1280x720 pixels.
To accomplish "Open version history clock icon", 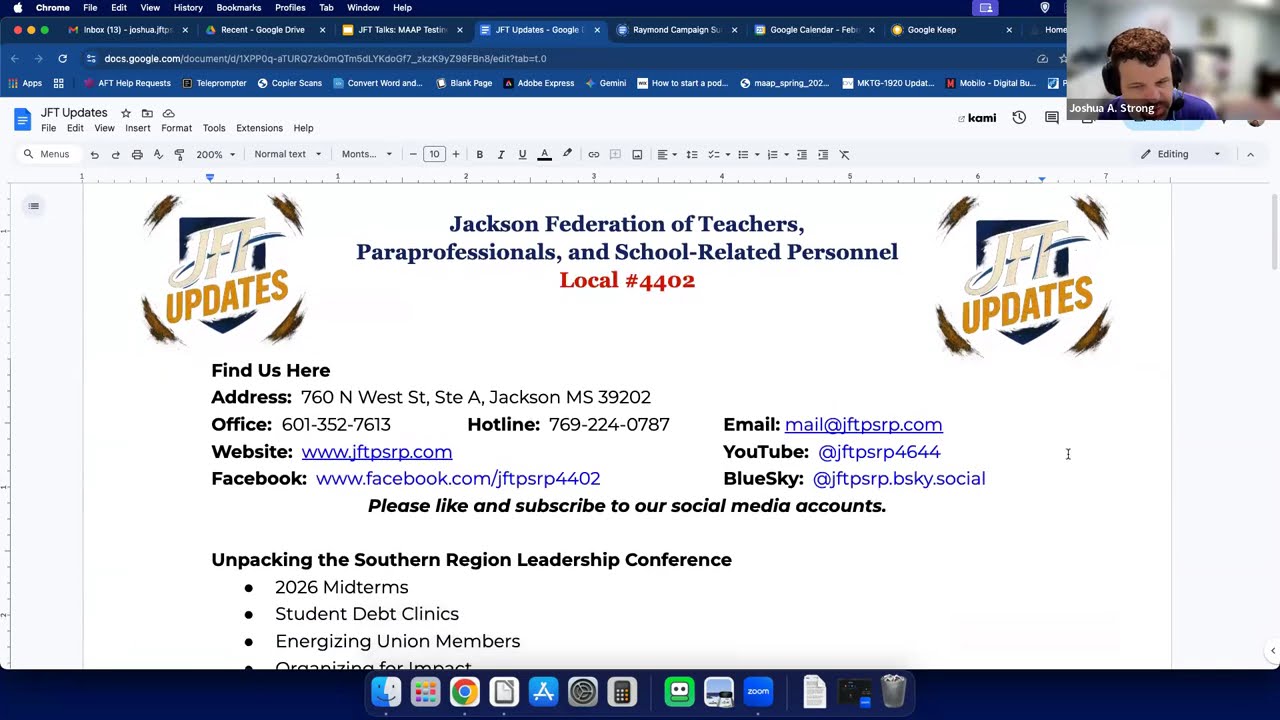I will click(1019, 118).
